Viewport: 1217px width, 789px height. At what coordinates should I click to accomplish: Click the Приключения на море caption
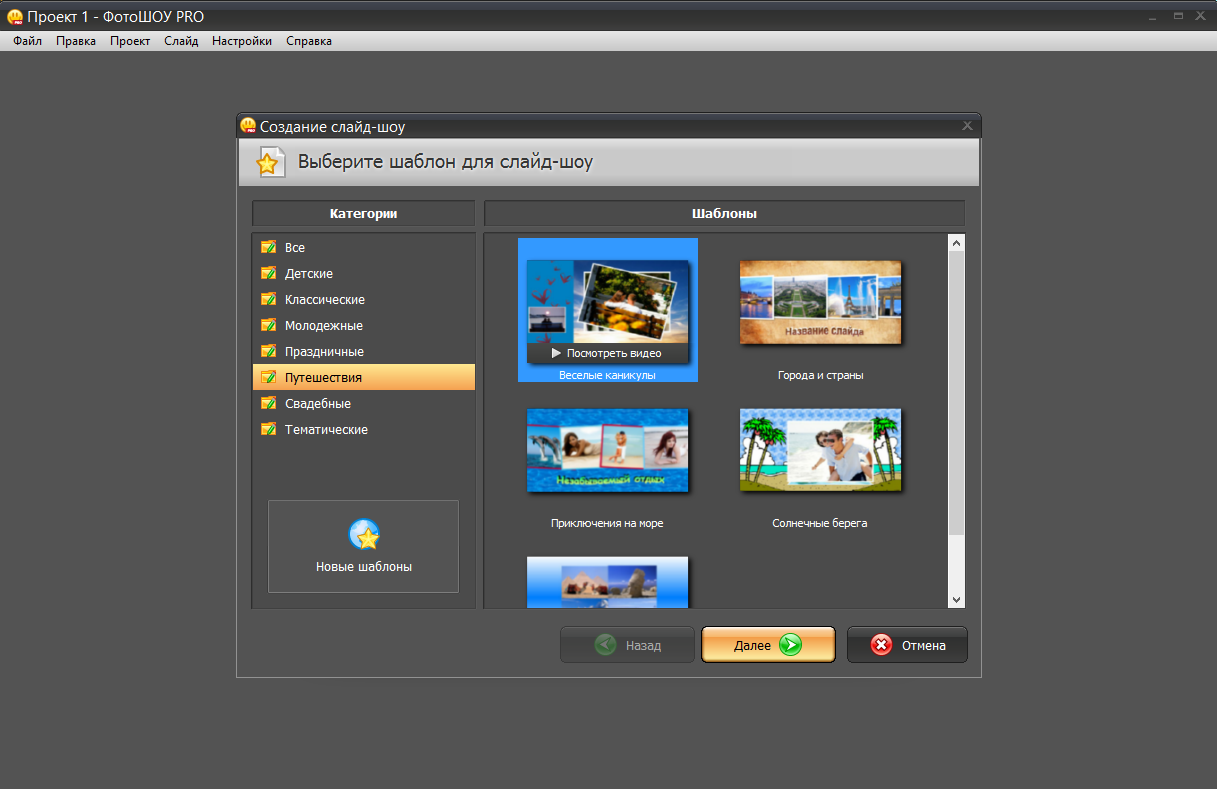(x=607, y=523)
